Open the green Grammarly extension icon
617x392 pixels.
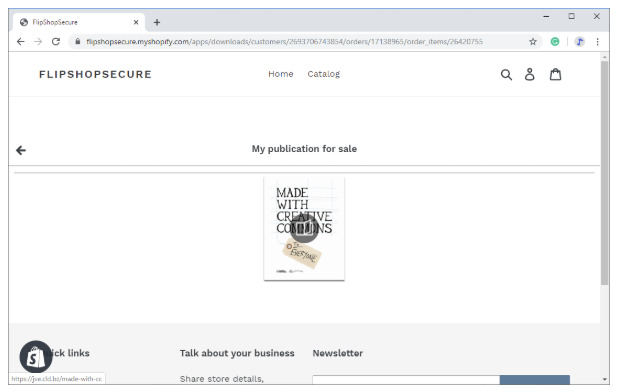(x=555, y=41)
